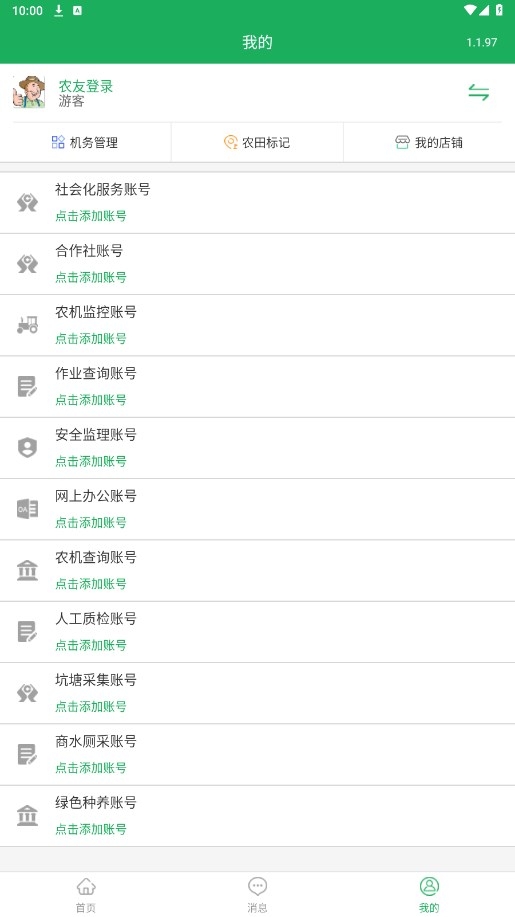Open 我的店铺 section
Viewport: 515px width, 917px height.
click(x=429, y=142)
